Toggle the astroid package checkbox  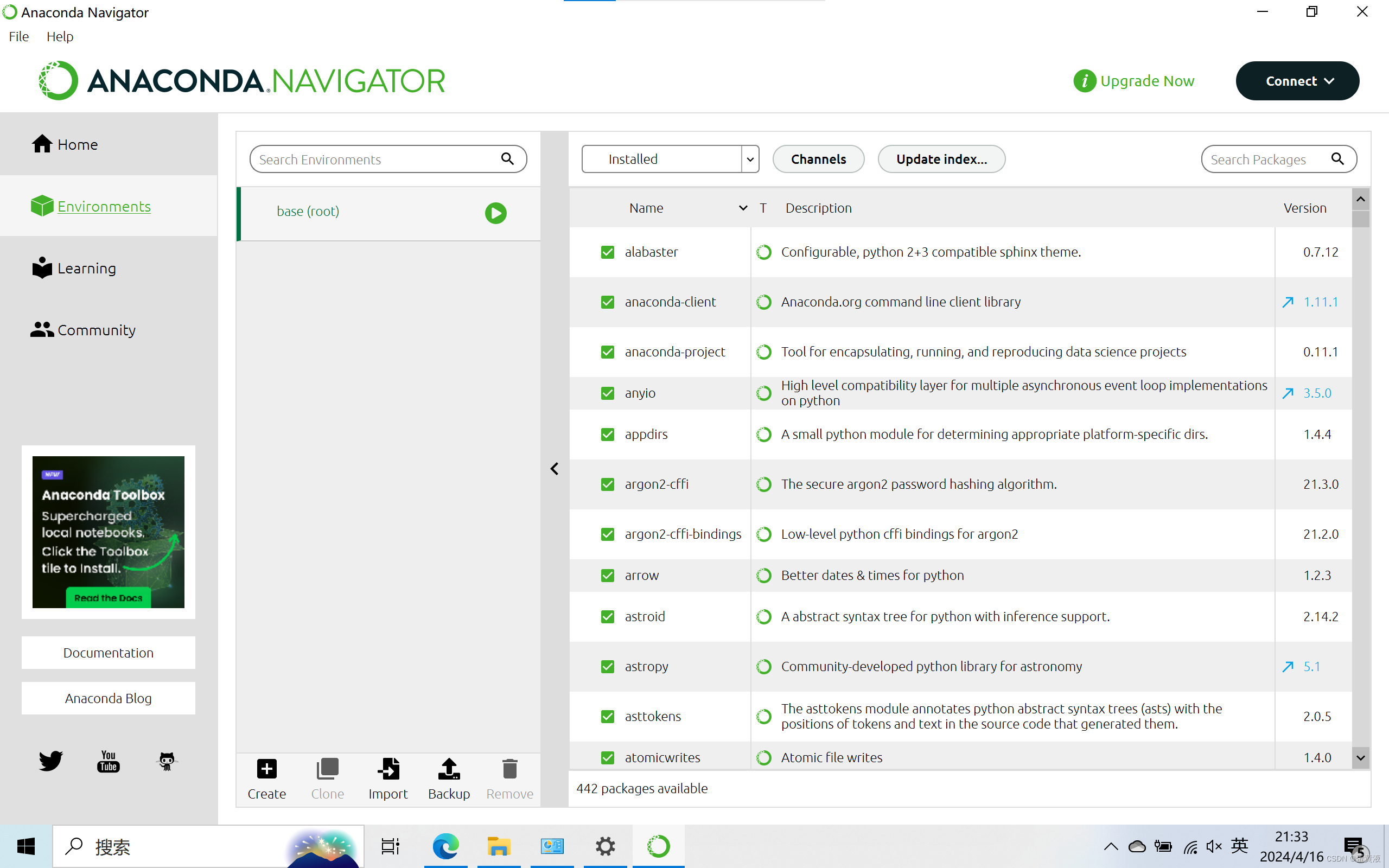tap(607, 617)
